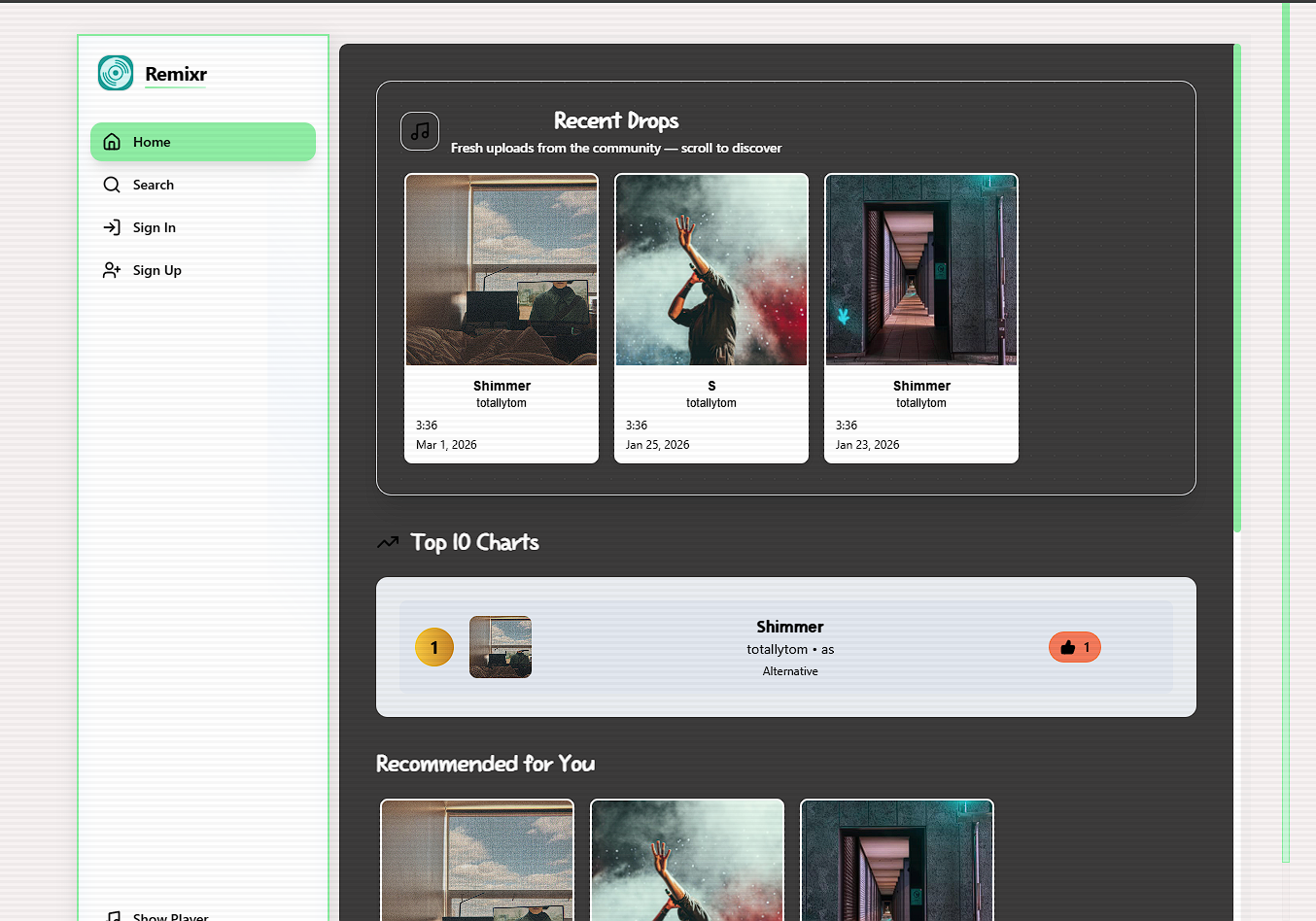Open the Shimmer track card dated Mar 1, 2026
This screenshot has height=921, width=1316.
[501, 318]
